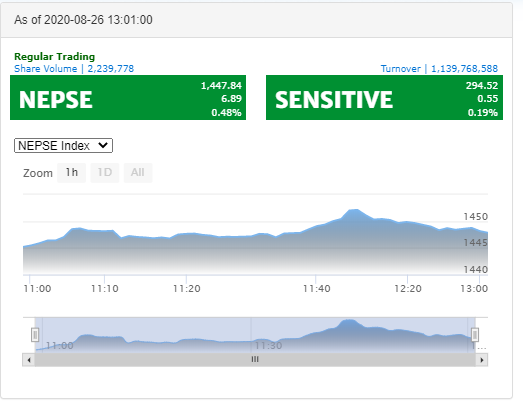Click the Zoom label text
The image size is (523, 407).
coord(38,173)
